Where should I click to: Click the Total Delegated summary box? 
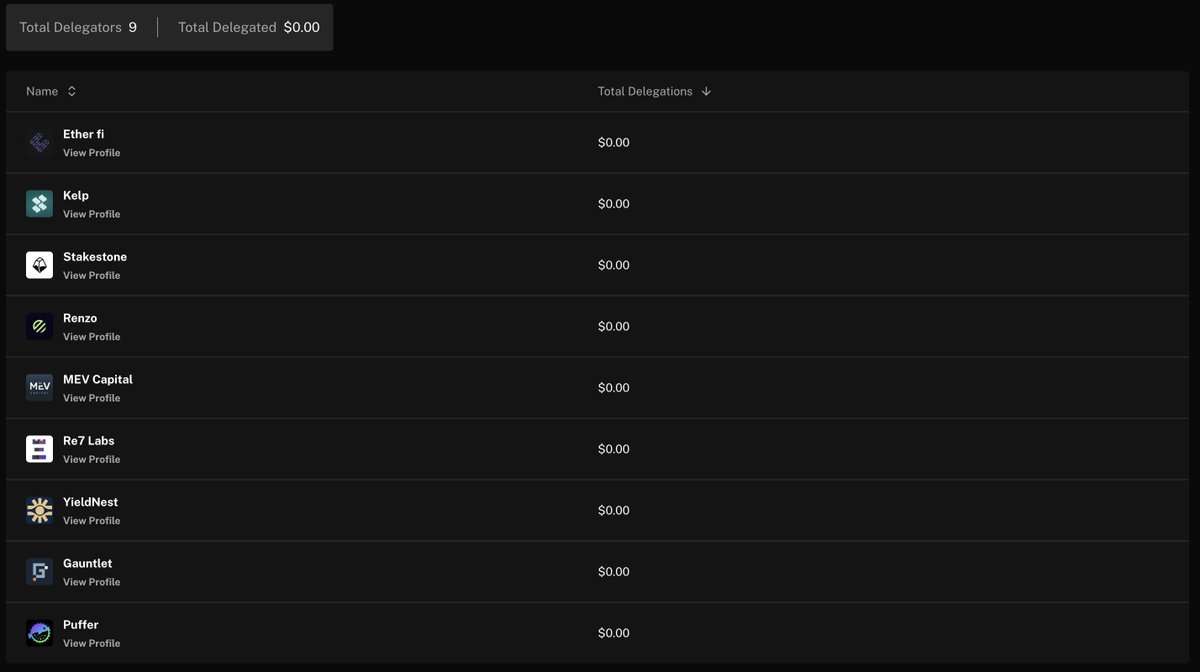pyautogui.click(x=248, y=27)
